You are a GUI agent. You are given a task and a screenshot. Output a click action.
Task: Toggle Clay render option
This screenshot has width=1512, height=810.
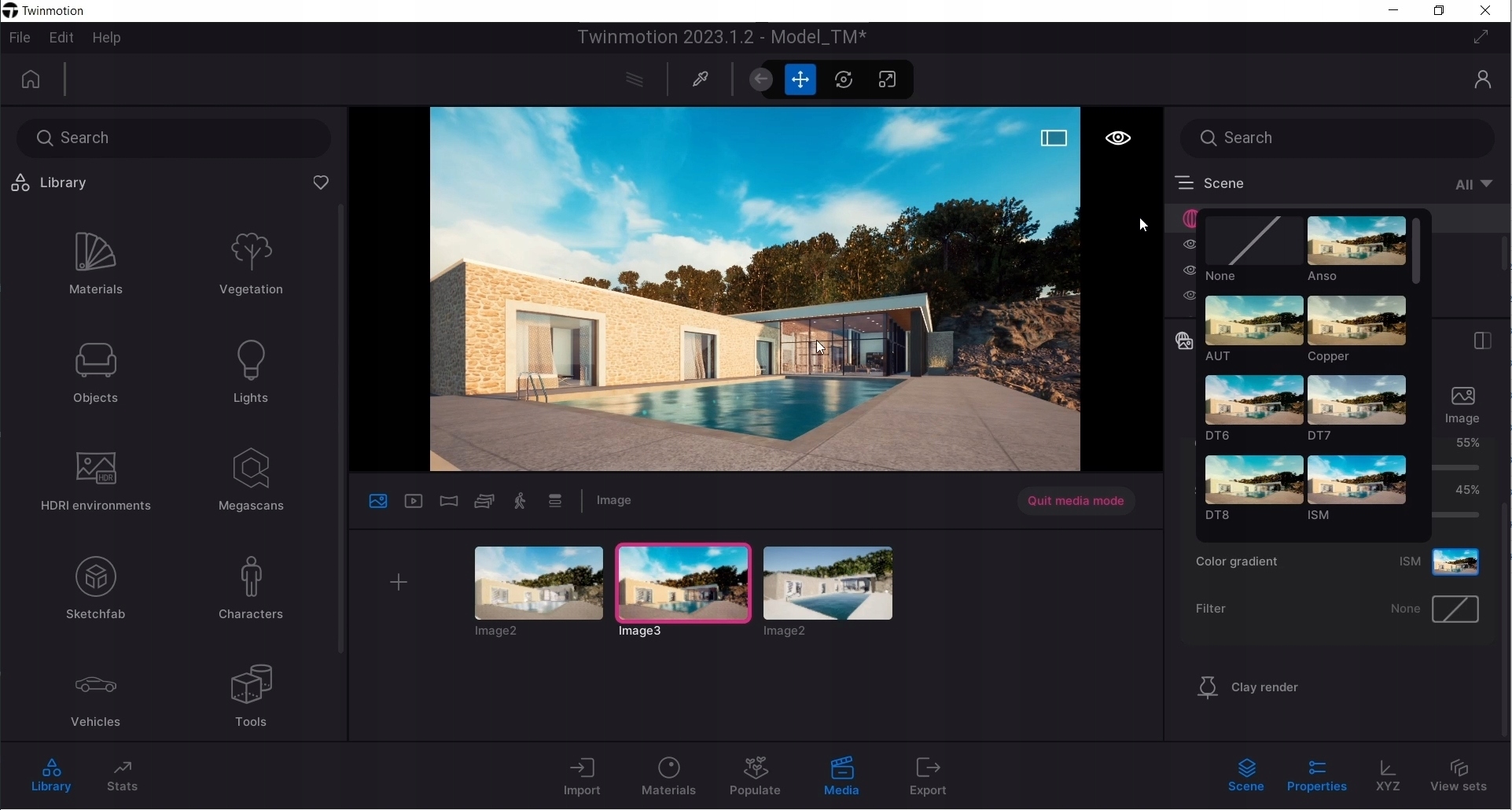point(1249,688)
